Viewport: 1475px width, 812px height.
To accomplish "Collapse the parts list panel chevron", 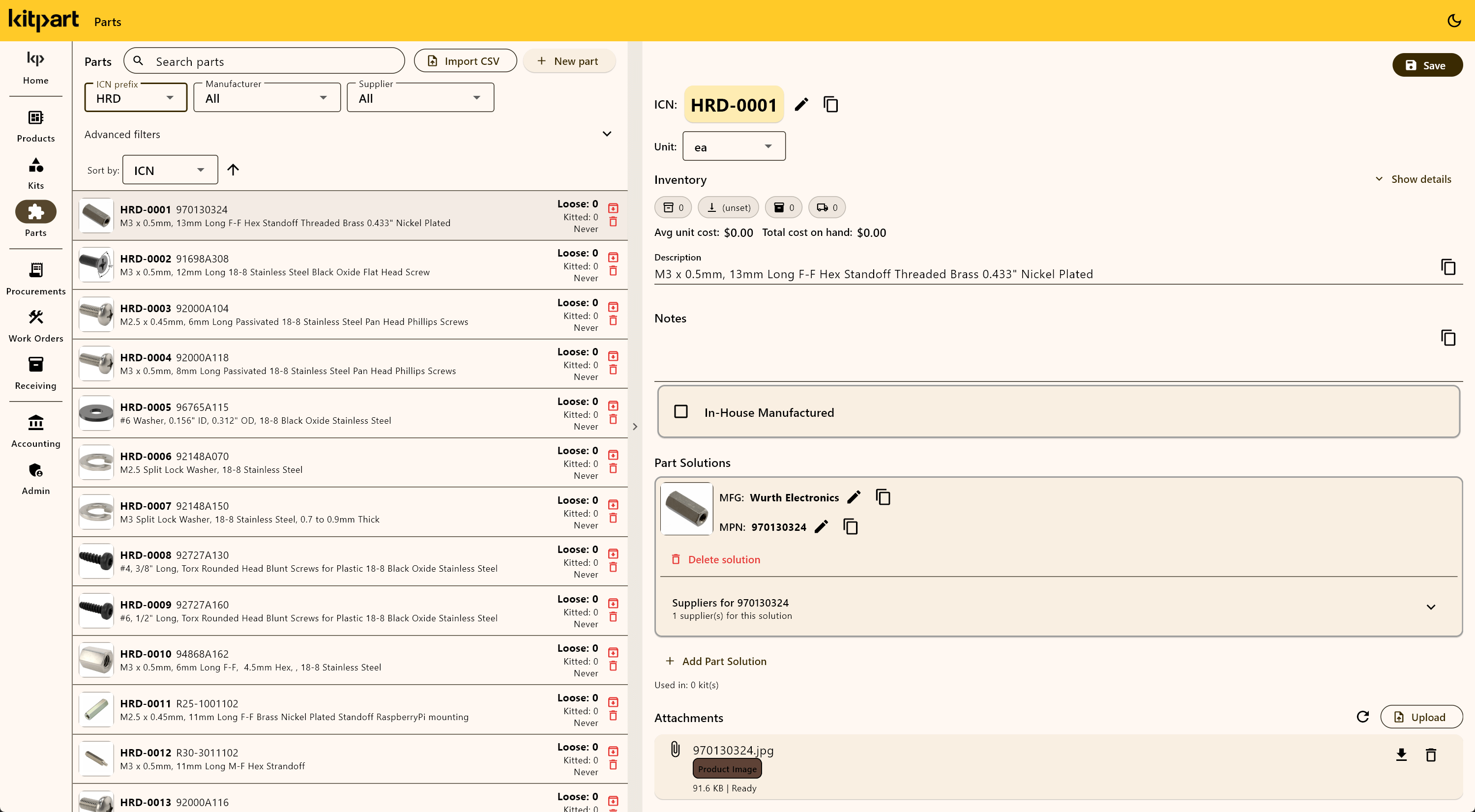I will tap(635, 427).
